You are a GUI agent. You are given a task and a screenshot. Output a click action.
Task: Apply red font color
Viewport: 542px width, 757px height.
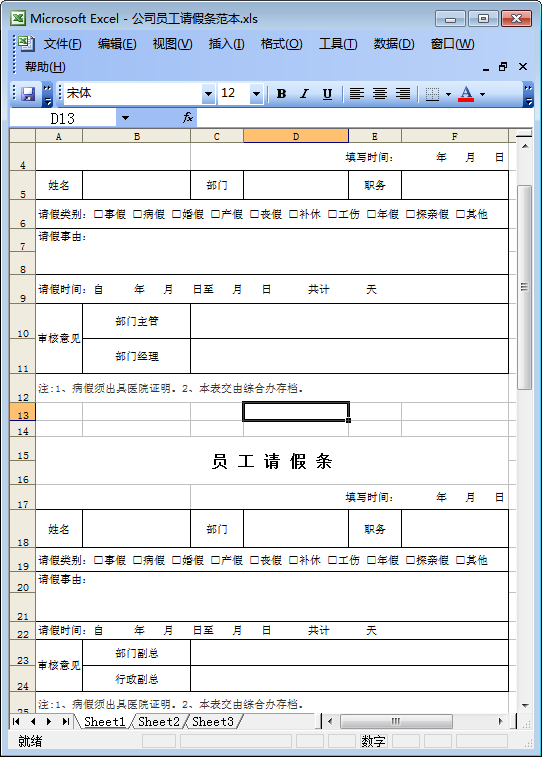point(466,94)
